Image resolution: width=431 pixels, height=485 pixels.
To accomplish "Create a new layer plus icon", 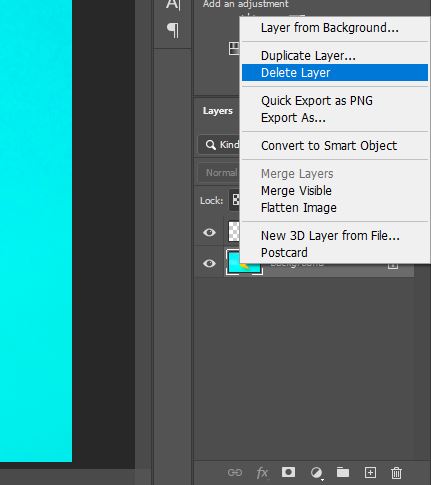I will pyautogui.click(x=370, y=472).
